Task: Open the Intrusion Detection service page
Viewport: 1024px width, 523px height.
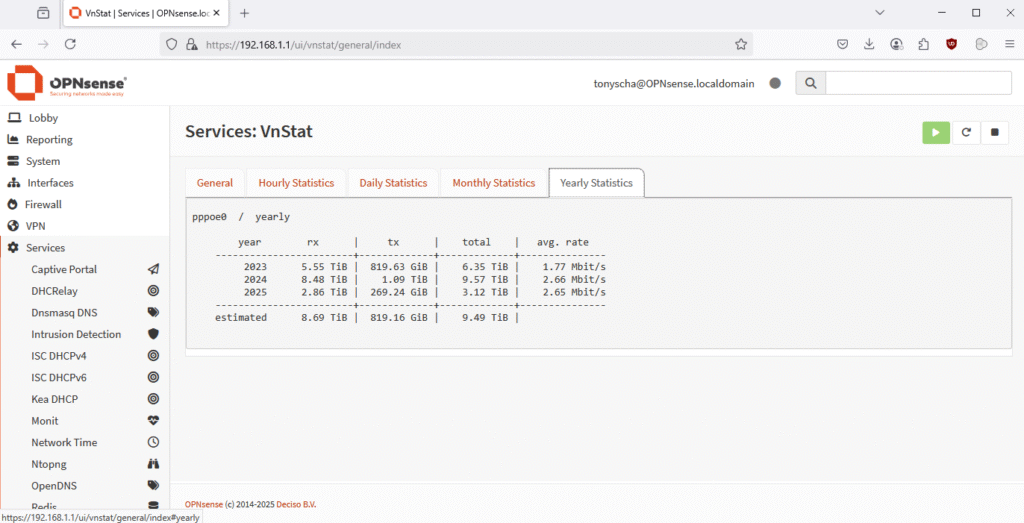Action: click(x=76, y=334)
